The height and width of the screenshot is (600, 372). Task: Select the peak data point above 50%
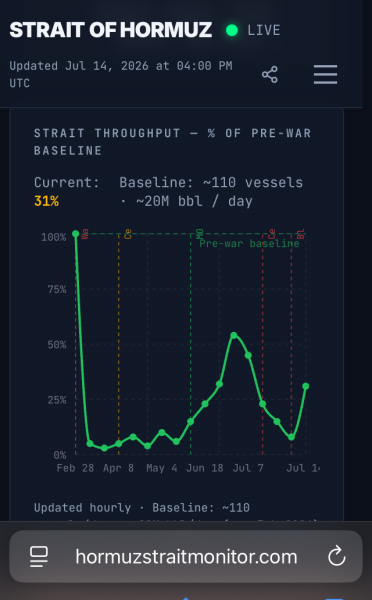click(x=234, y=336)
